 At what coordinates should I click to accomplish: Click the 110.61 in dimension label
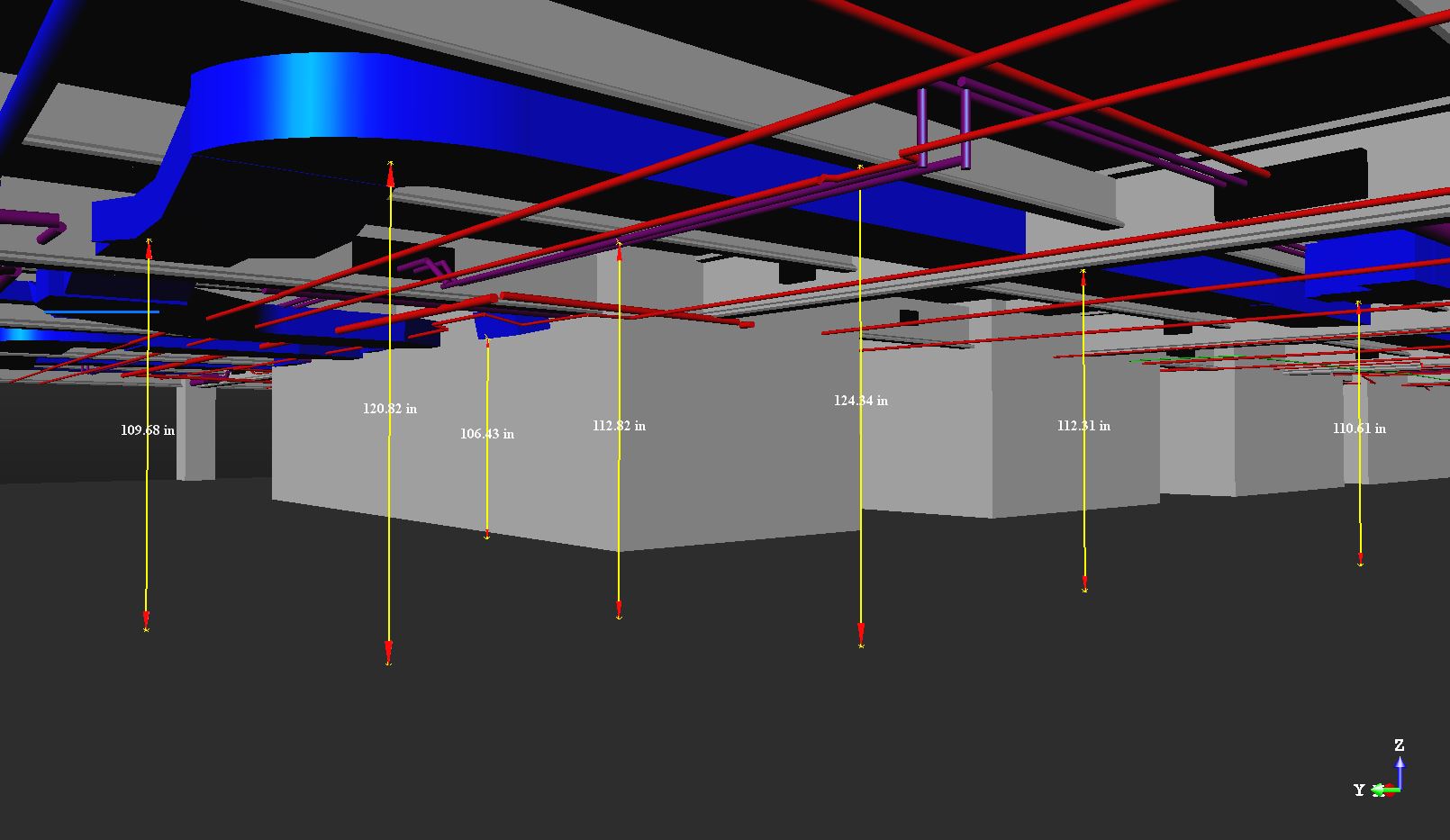(1359, 429)
